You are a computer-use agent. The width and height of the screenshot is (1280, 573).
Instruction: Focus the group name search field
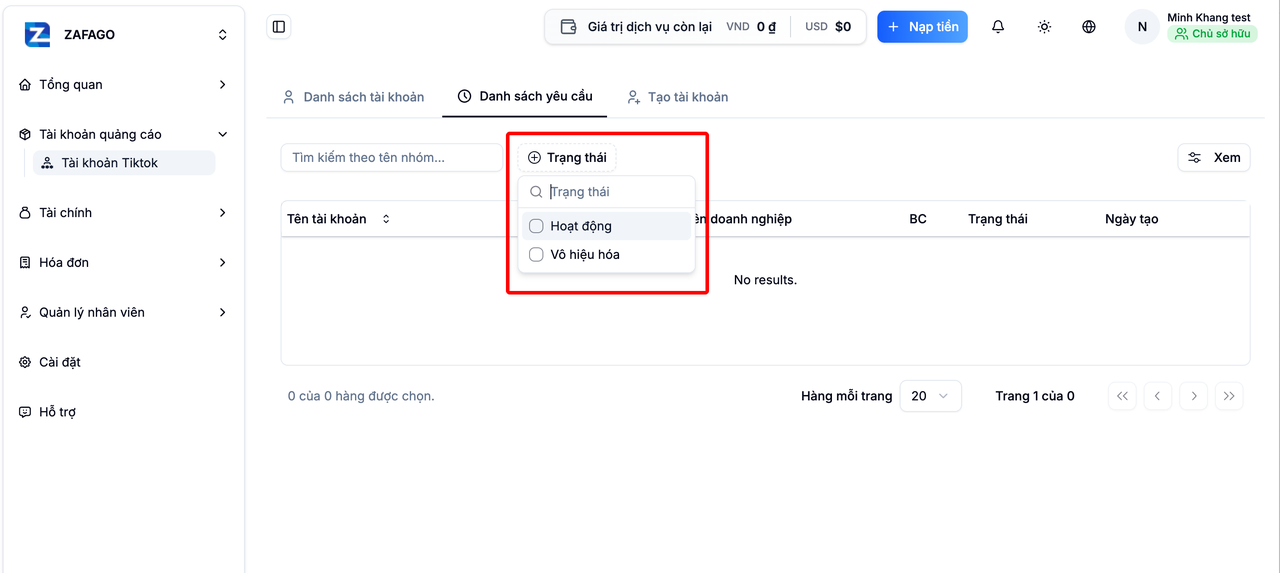click(391, 158)
